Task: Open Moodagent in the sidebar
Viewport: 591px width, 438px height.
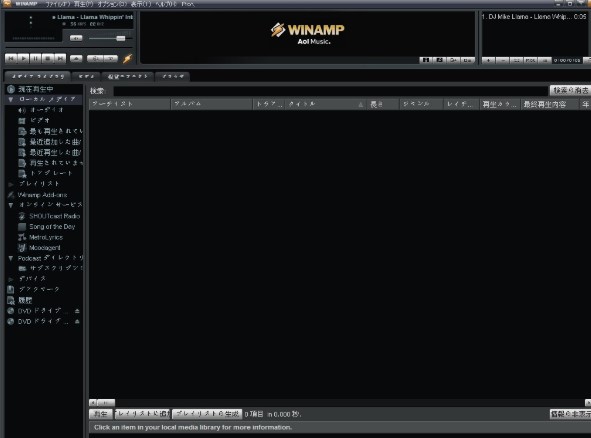Action: coord(44,248)
